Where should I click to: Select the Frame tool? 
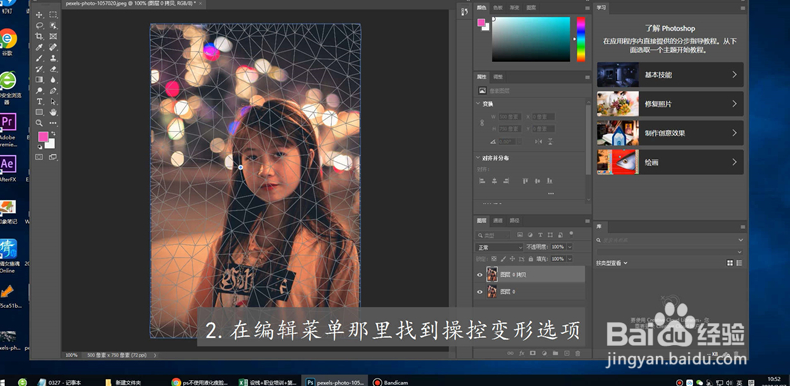pyautogui.click(x=53, y=36)
